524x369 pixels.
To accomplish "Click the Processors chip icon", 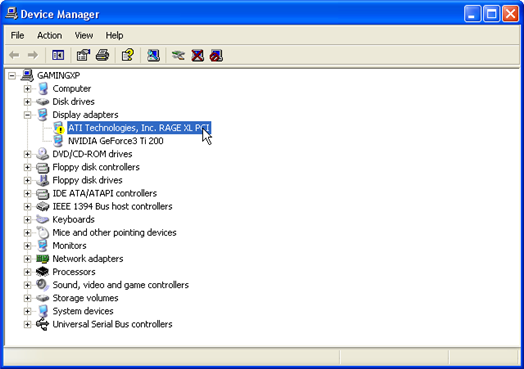I will 43,272.
